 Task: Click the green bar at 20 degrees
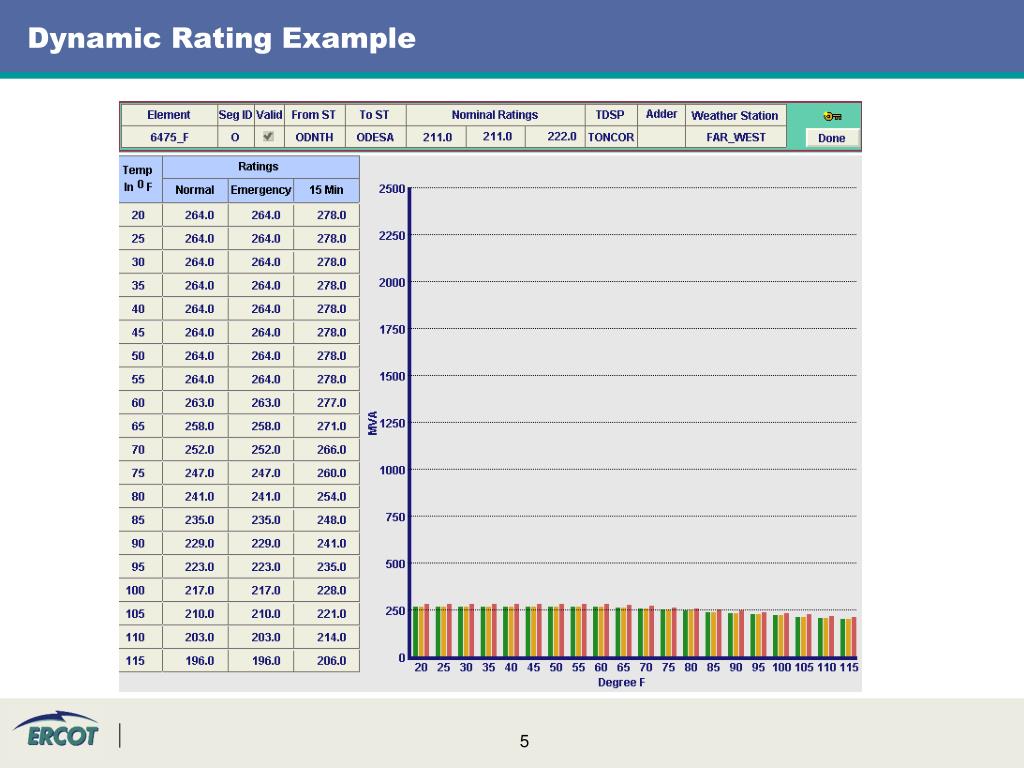415,632
